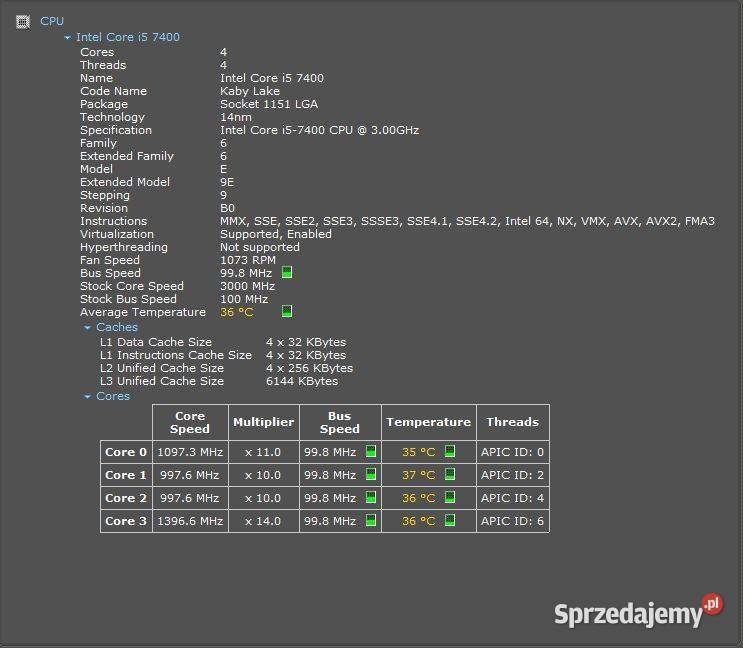
Task: Click the APIC ID: 2 cell
Action: (x=513, y=475)
